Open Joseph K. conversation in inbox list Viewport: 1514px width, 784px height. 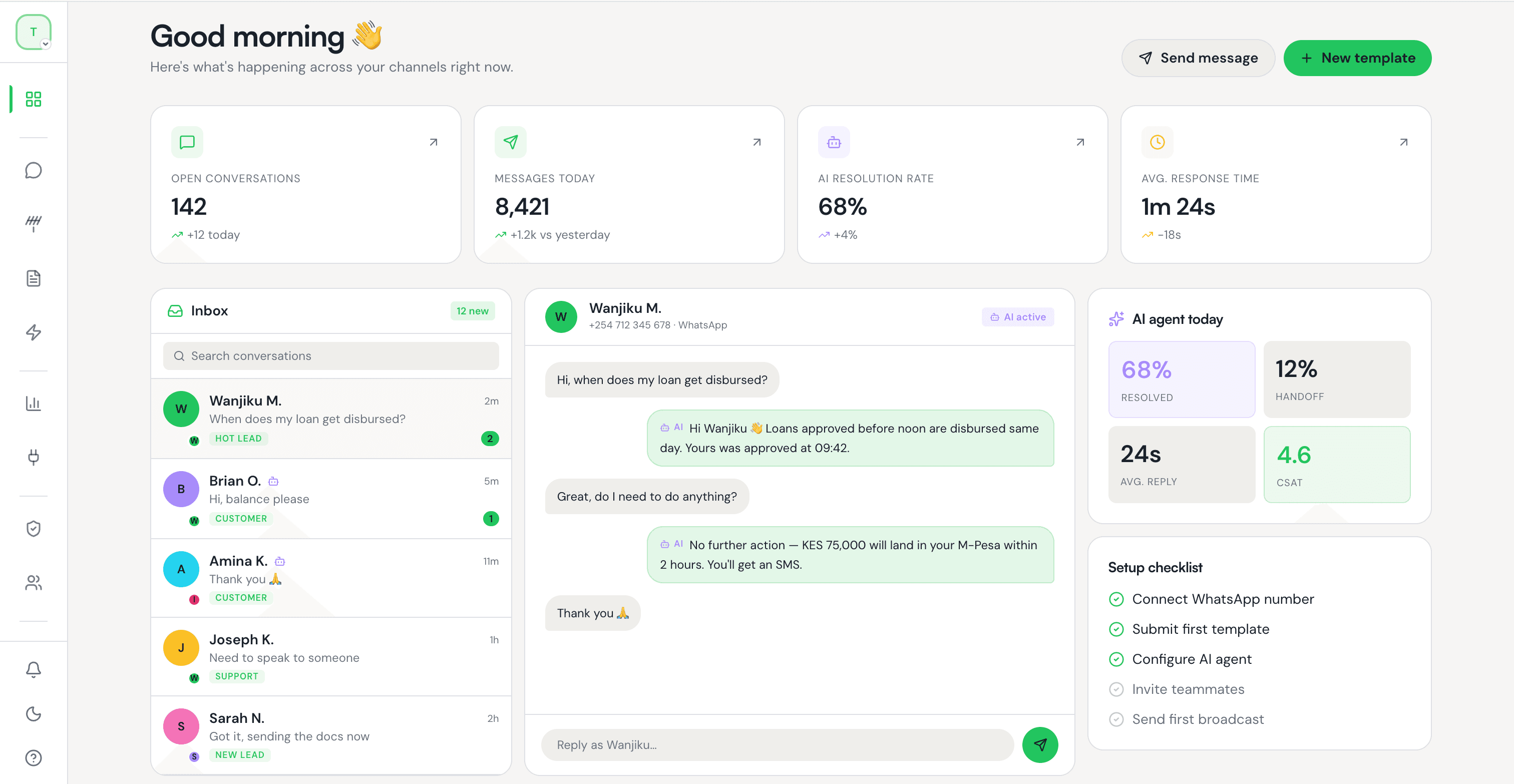click(331, 656)
